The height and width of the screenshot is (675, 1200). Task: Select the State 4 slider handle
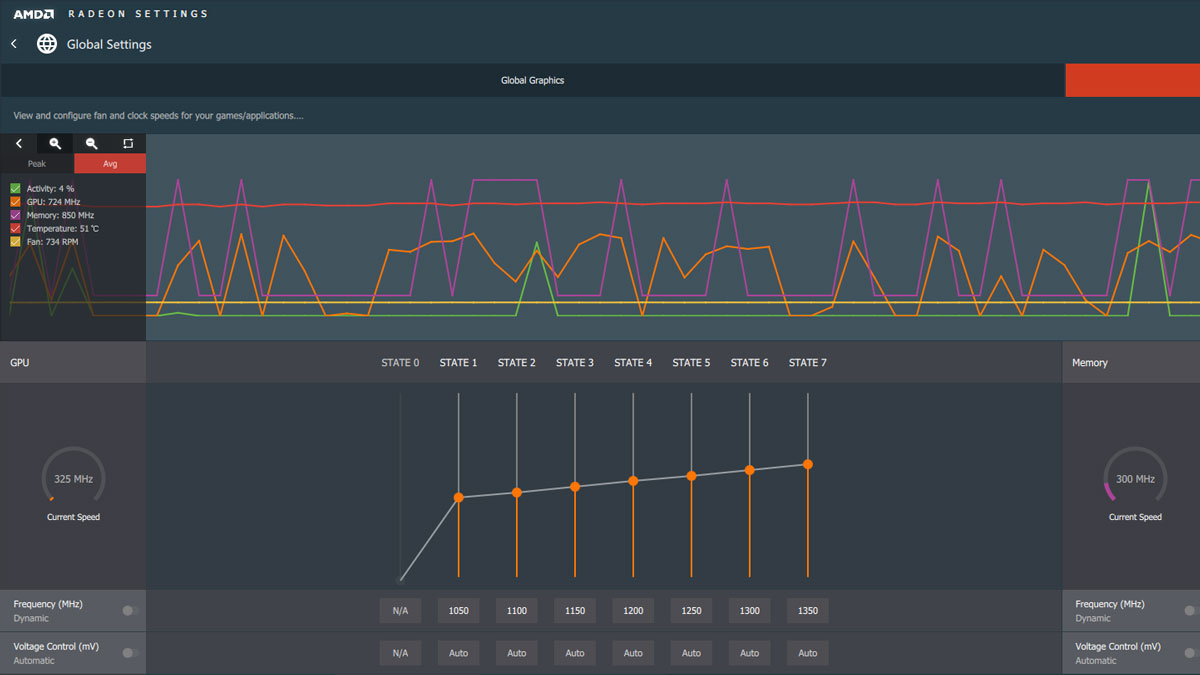coord(633,481)
